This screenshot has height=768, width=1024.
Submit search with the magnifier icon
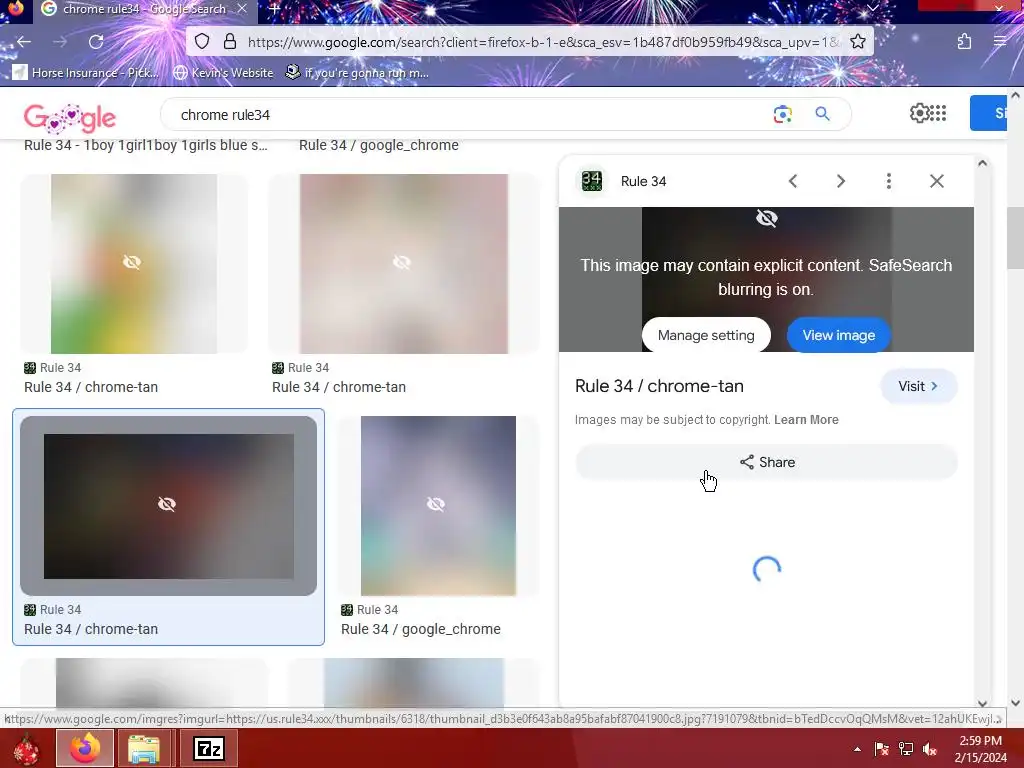tap(823, 114)
